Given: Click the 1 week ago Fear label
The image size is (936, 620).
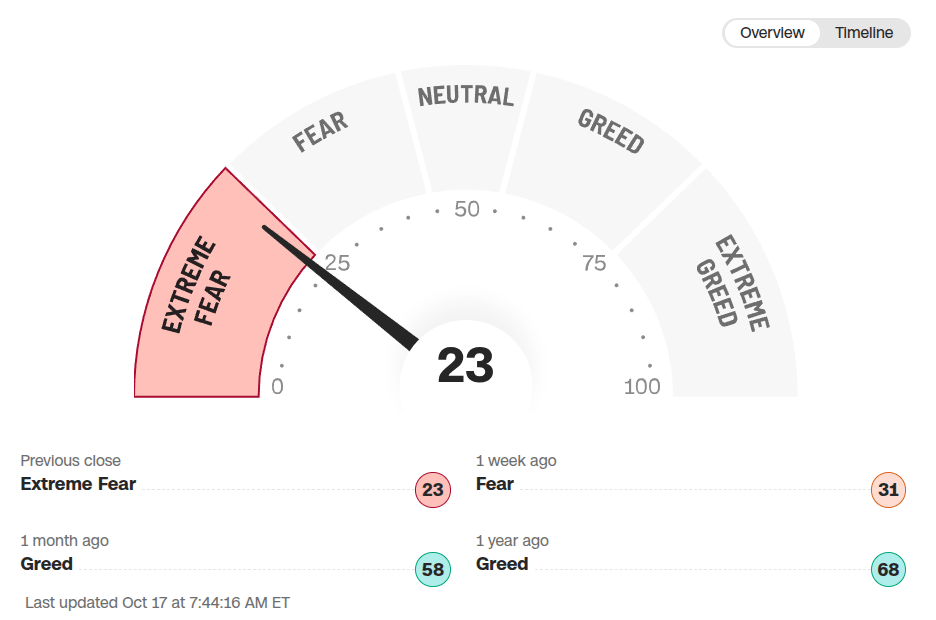Looking at the screenshot, I should tap(495, 484).
